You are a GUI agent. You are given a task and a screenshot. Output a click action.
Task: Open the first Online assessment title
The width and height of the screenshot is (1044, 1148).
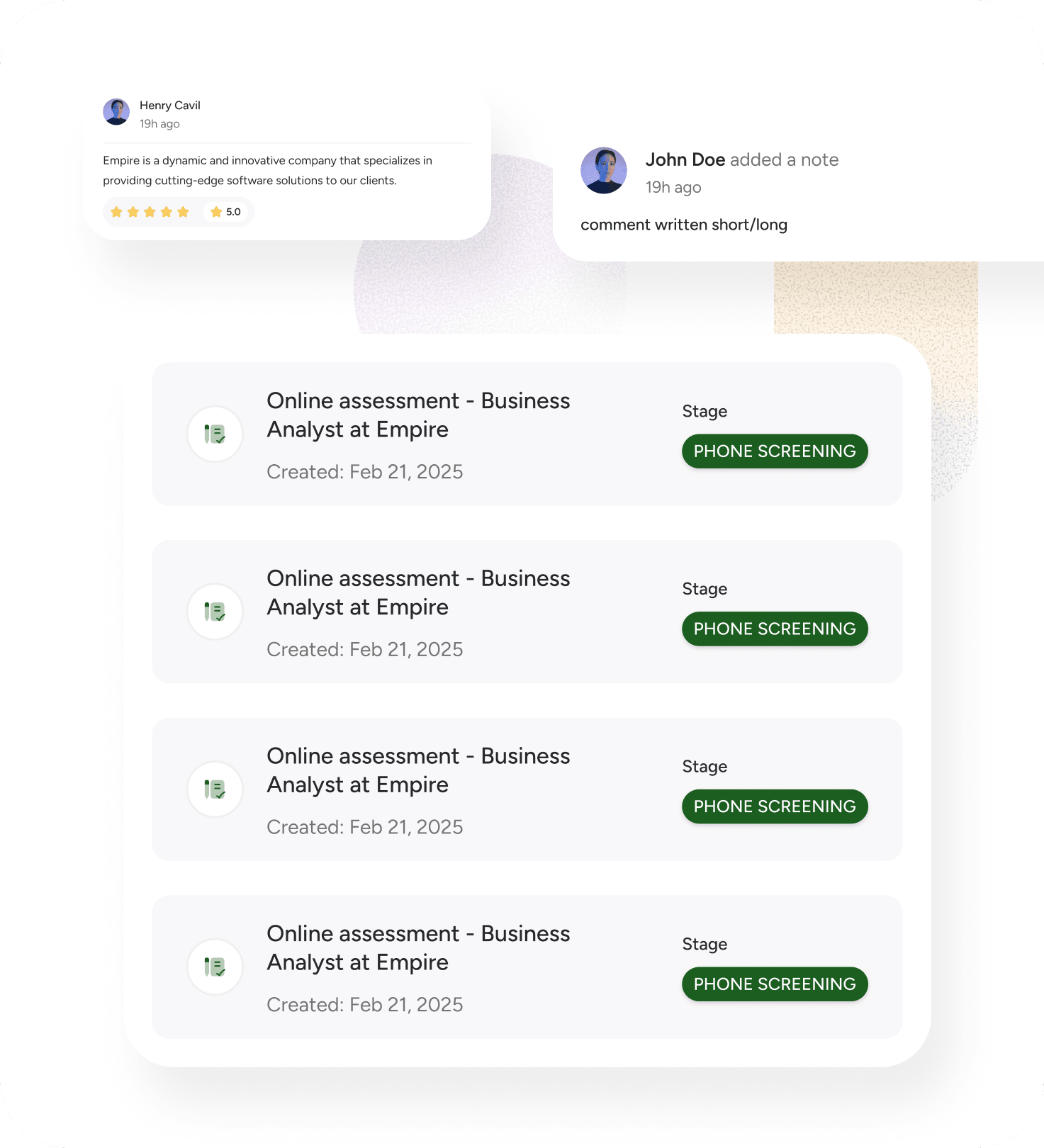(x=418, y=415)
